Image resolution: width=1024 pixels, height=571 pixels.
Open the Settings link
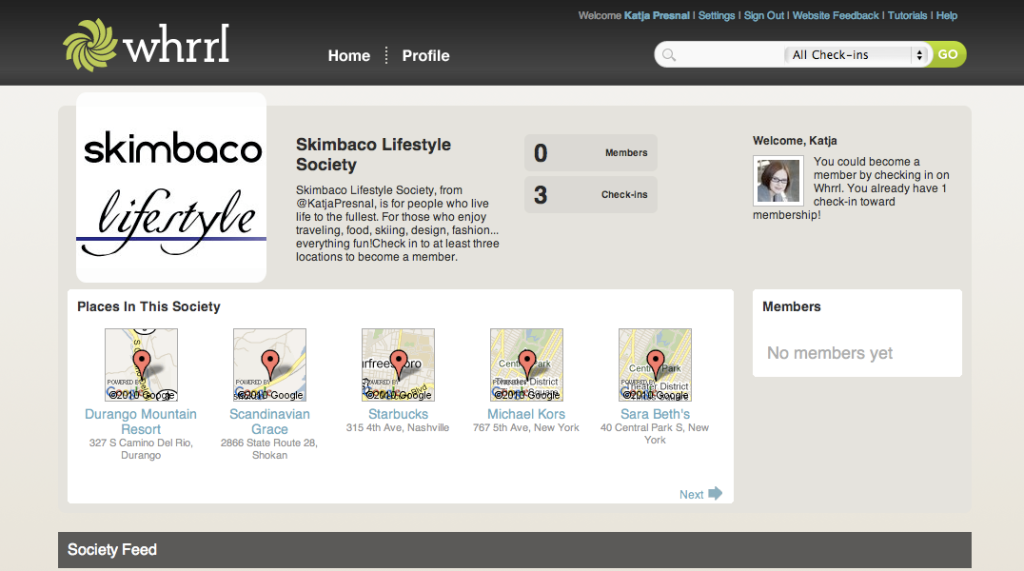point(716,15)
